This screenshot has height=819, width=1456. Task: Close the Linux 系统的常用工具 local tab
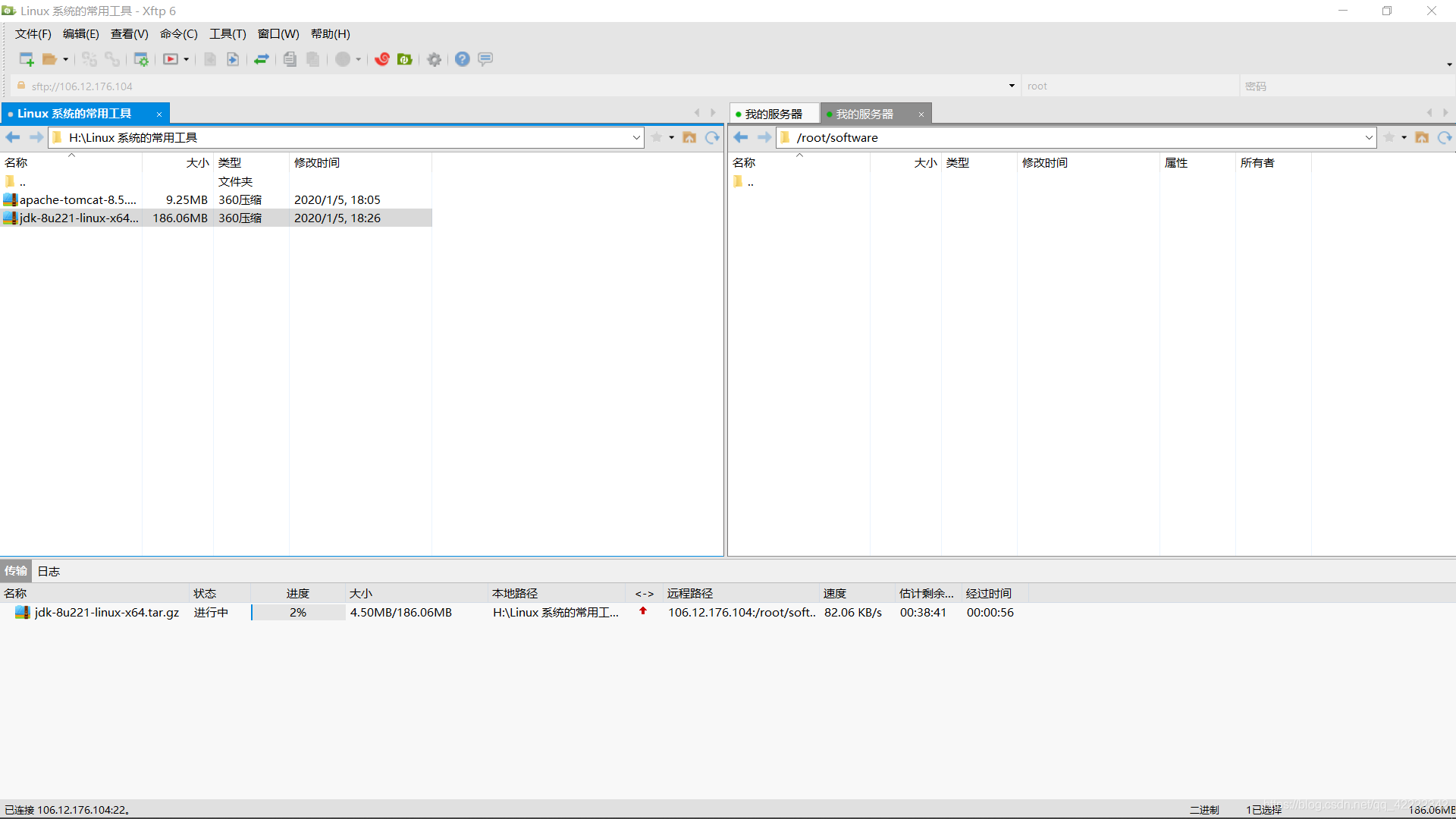click(159, 115)
